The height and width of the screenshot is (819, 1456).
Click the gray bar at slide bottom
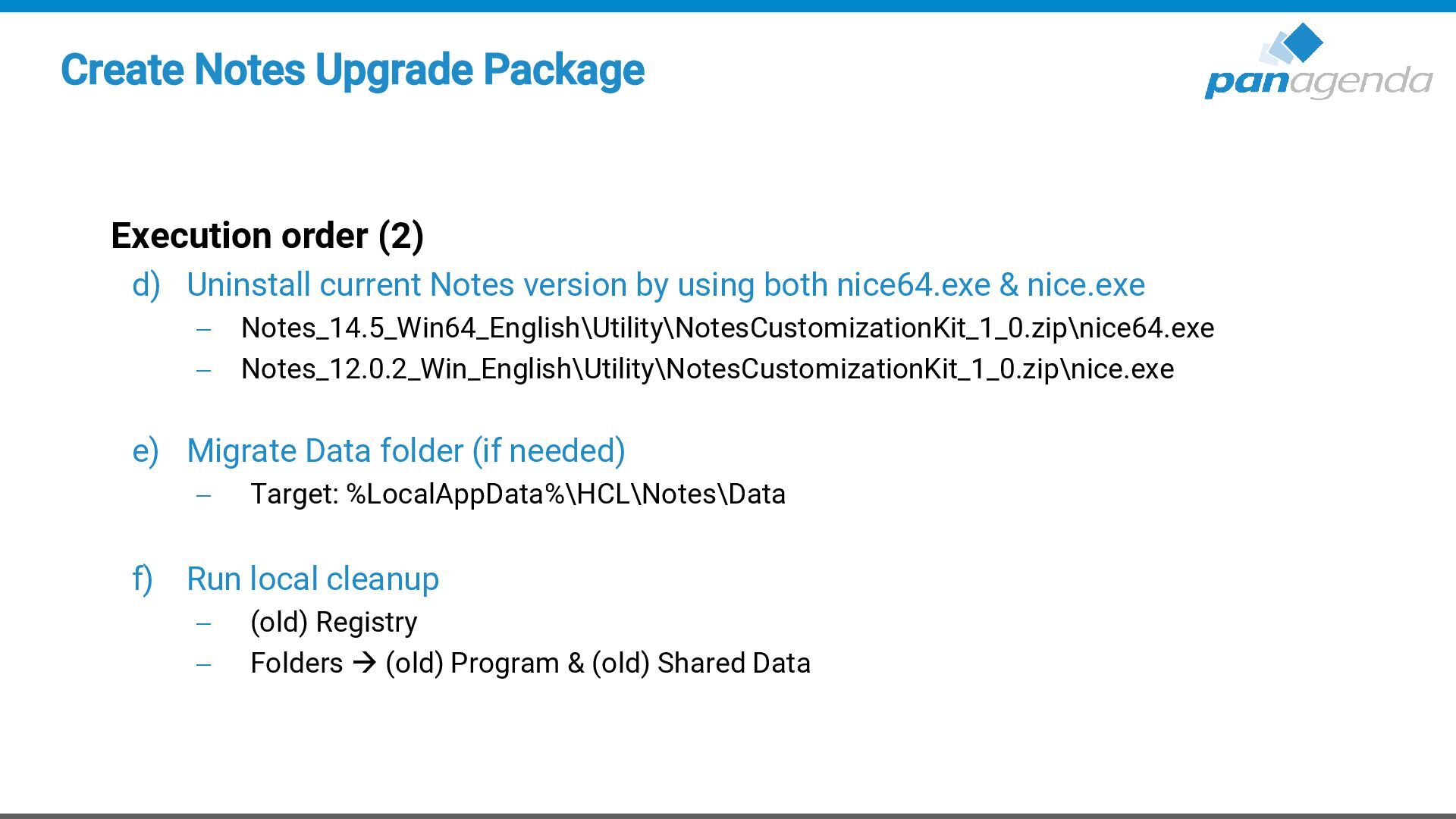(x=728, y=815)
